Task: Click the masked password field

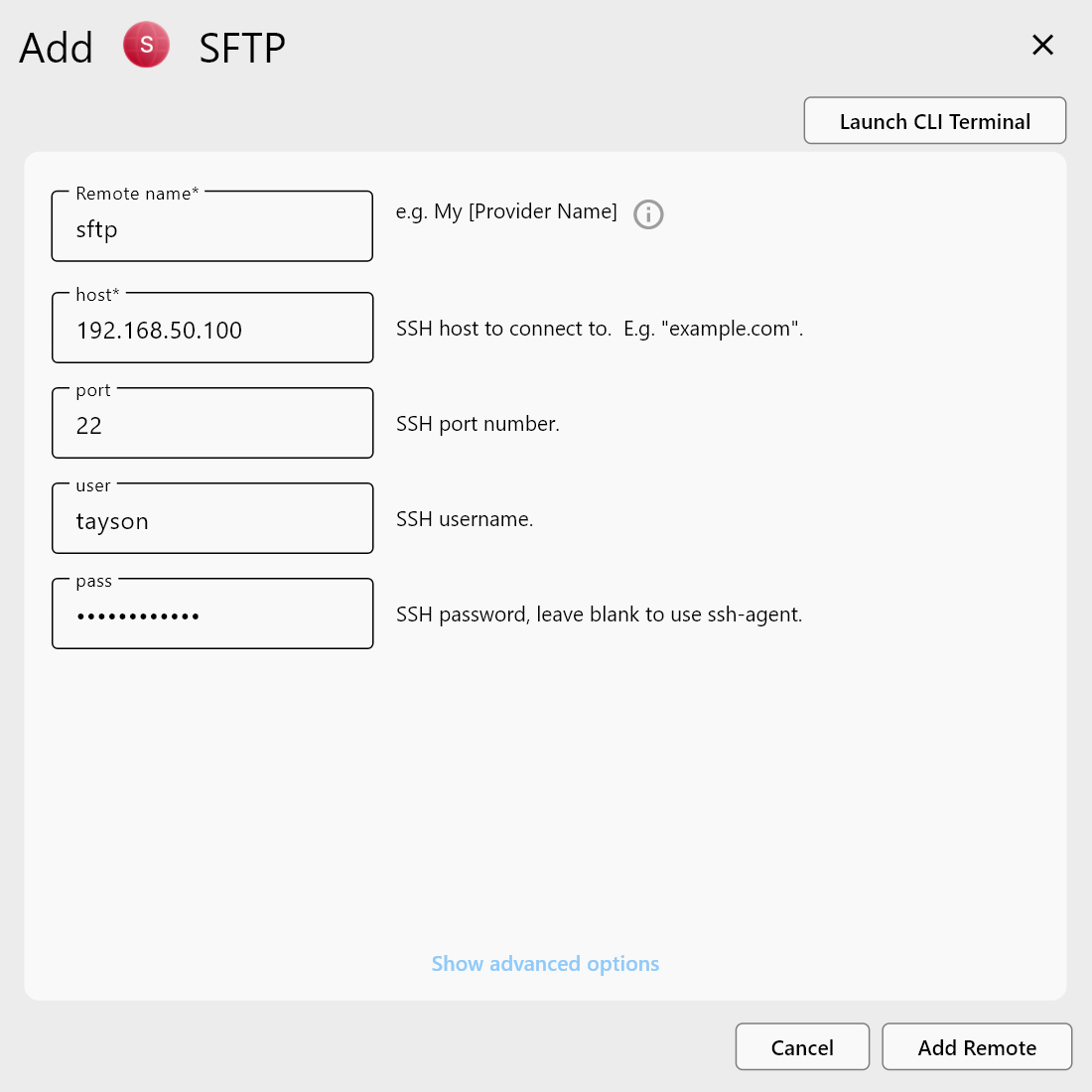Action: click(x=211, y=615)
